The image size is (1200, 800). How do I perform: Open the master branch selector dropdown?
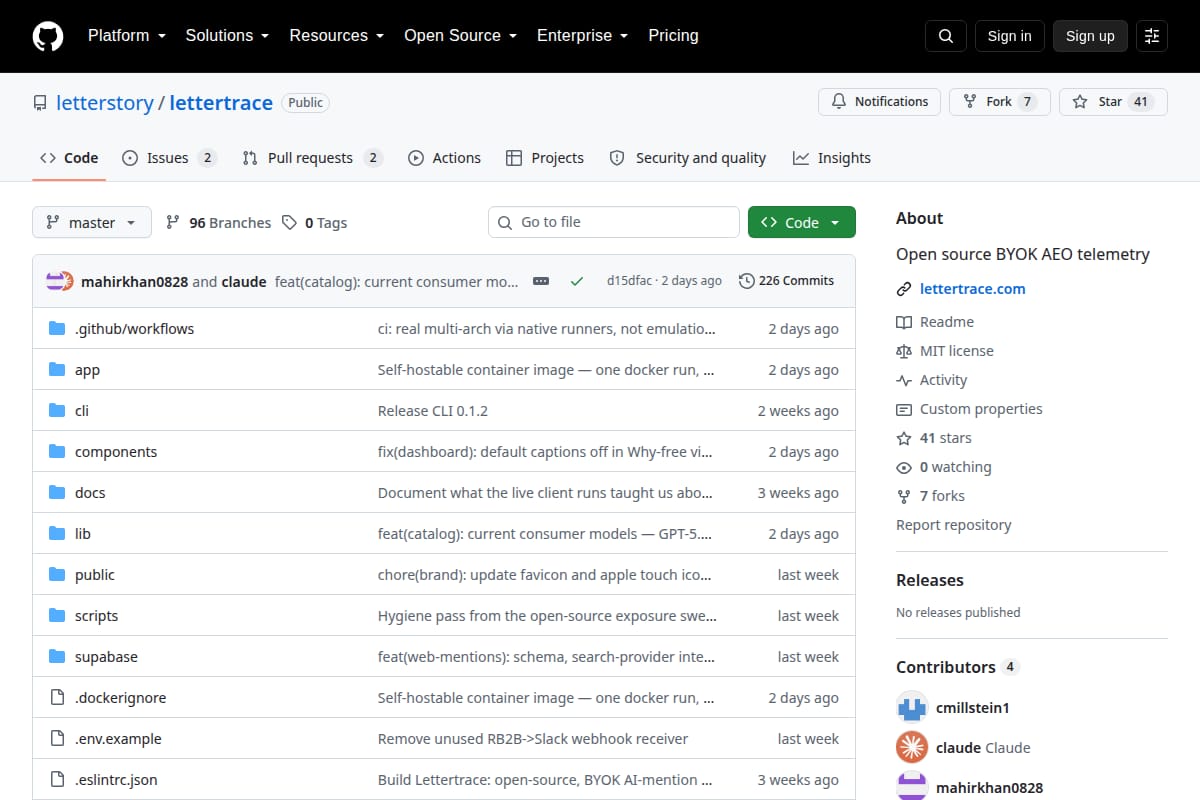pyautogui.click(x=92, y=222)
